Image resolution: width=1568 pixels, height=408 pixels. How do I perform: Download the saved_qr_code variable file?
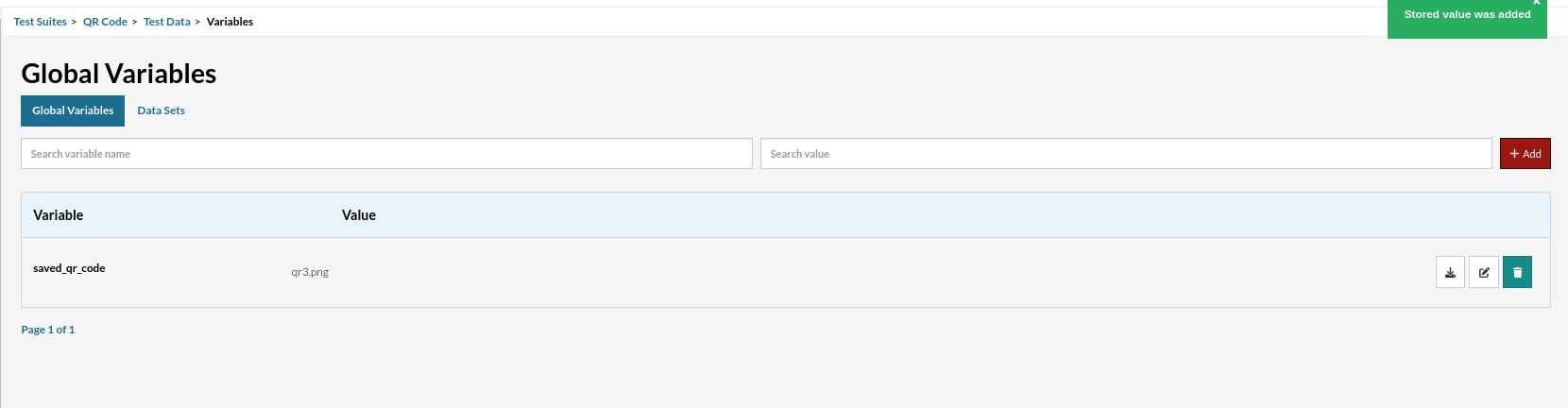coord(1450,272)
